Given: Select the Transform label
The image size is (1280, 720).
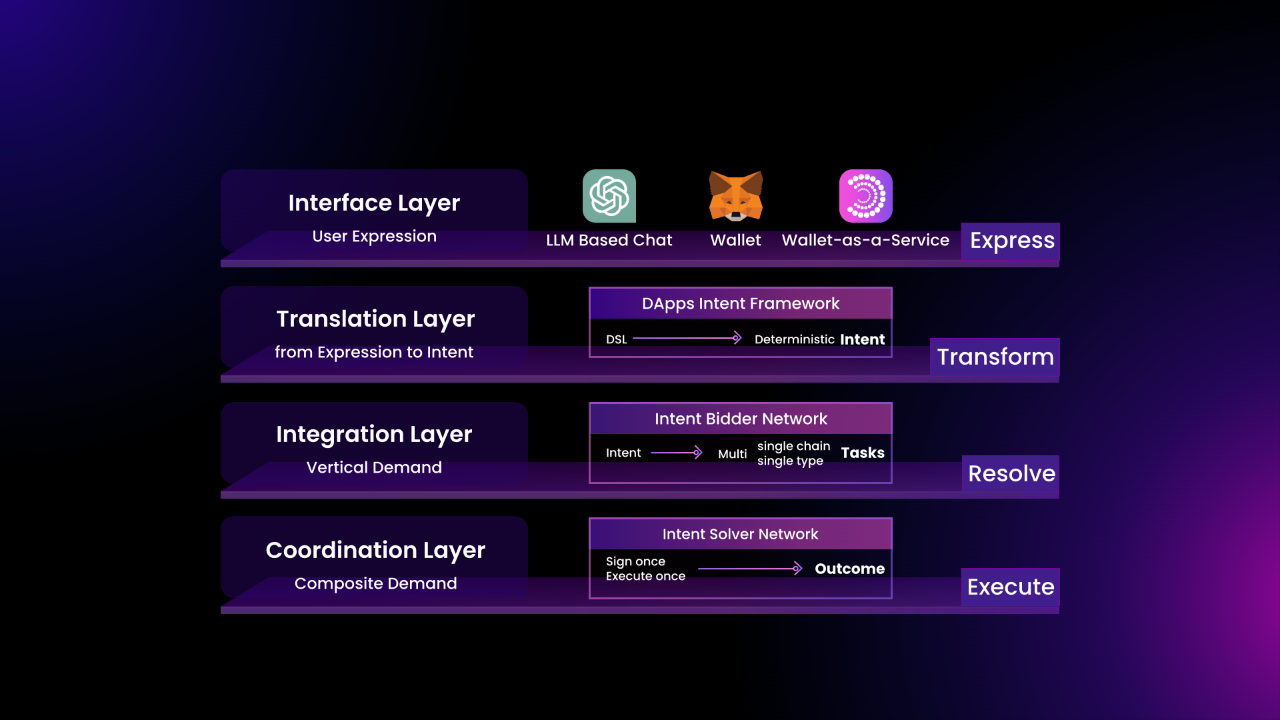Looking at the screenshot, I should (995, 357).
